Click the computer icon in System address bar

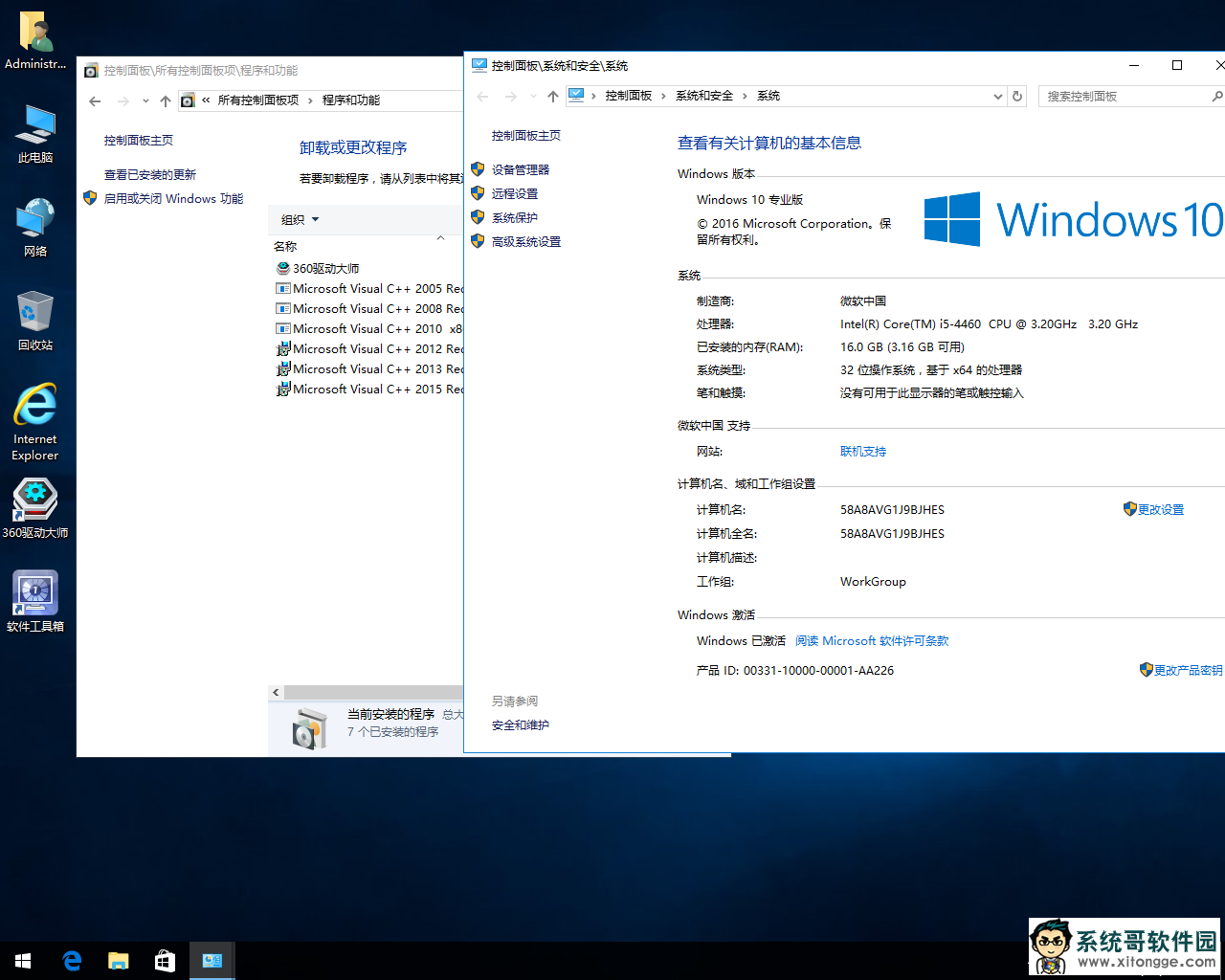point(576,96)
